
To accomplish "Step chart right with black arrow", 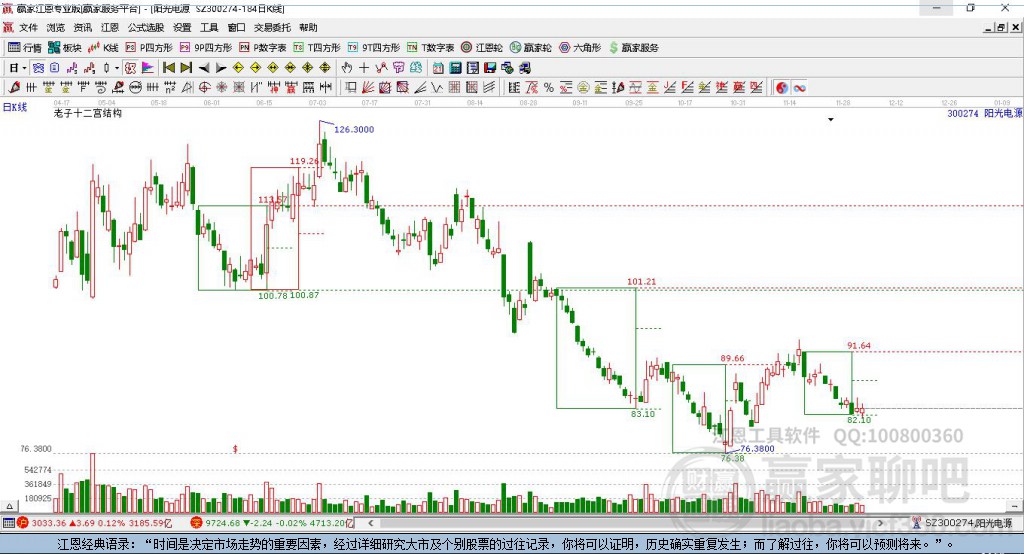I will pos(221,68).
